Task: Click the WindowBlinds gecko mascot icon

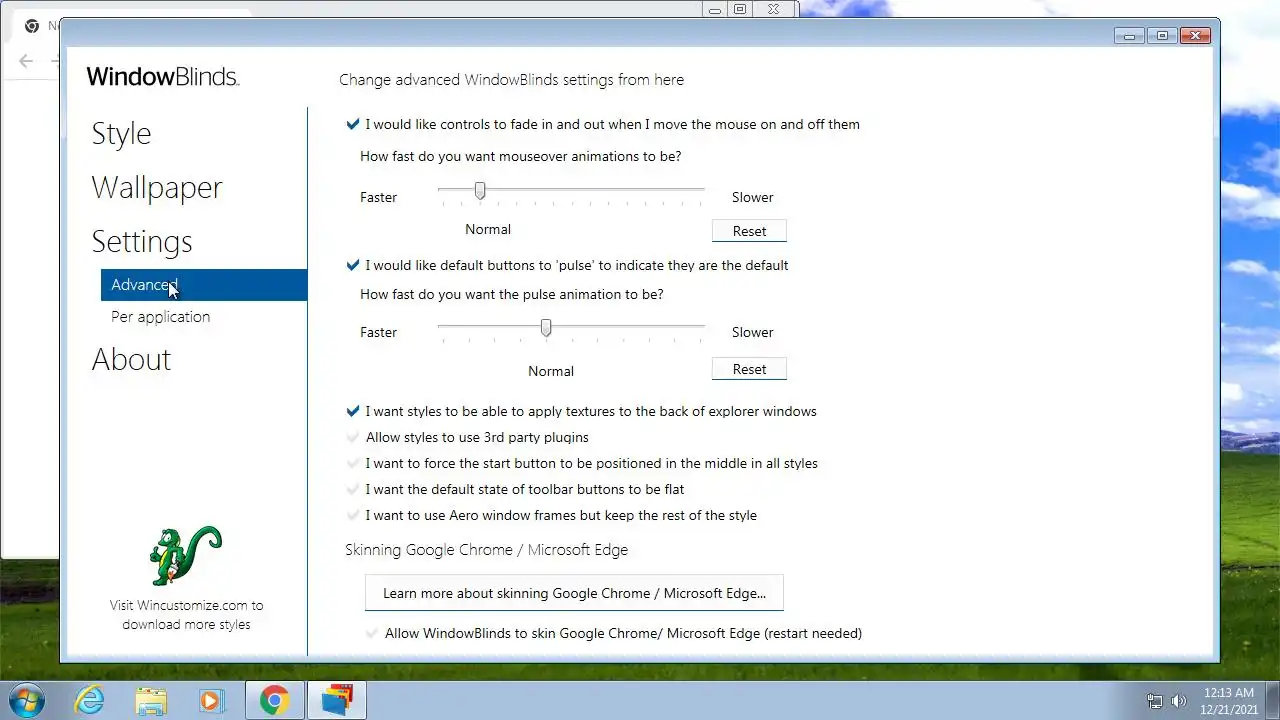Action: pos(185,556)
